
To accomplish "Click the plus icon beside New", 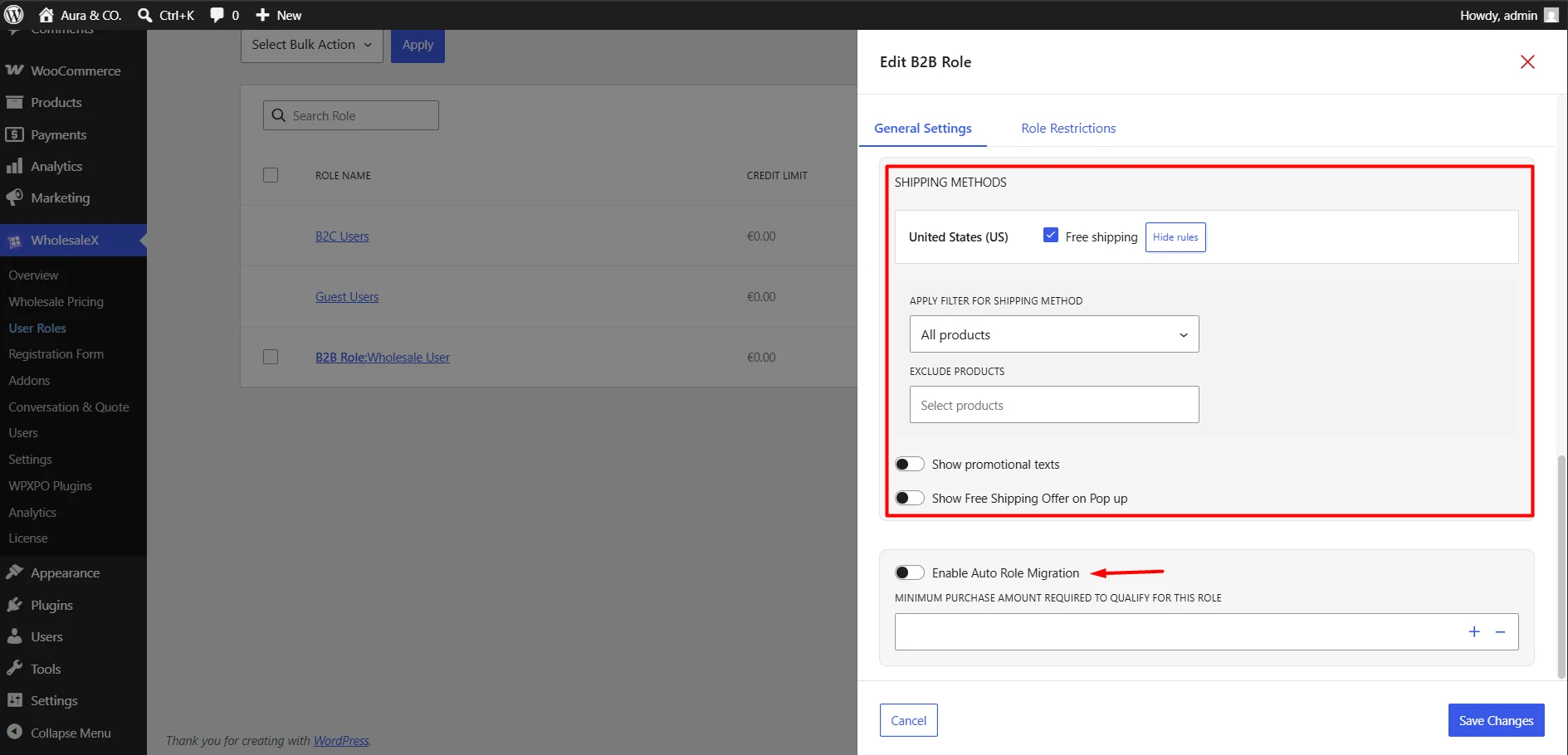I will pyautogui.click(x=262, y=15).
